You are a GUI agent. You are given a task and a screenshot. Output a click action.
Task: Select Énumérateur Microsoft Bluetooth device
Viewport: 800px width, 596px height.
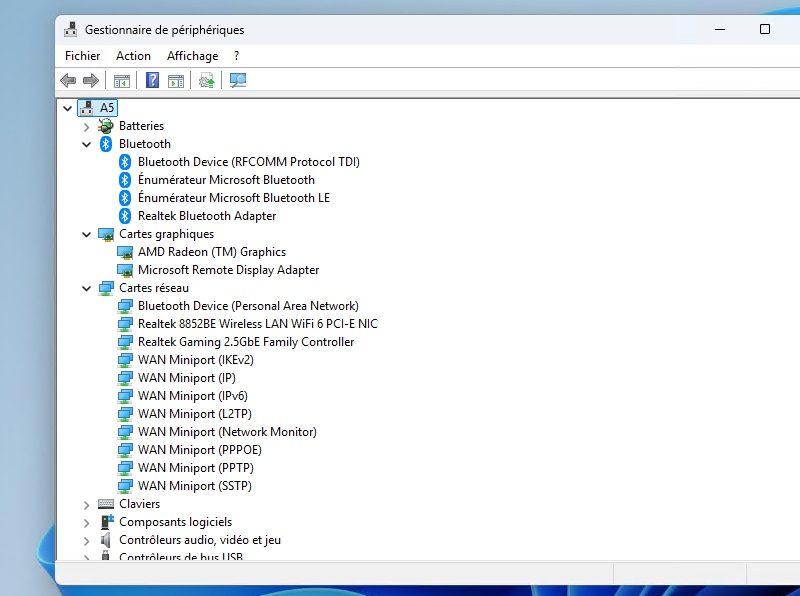click(226, 180)
